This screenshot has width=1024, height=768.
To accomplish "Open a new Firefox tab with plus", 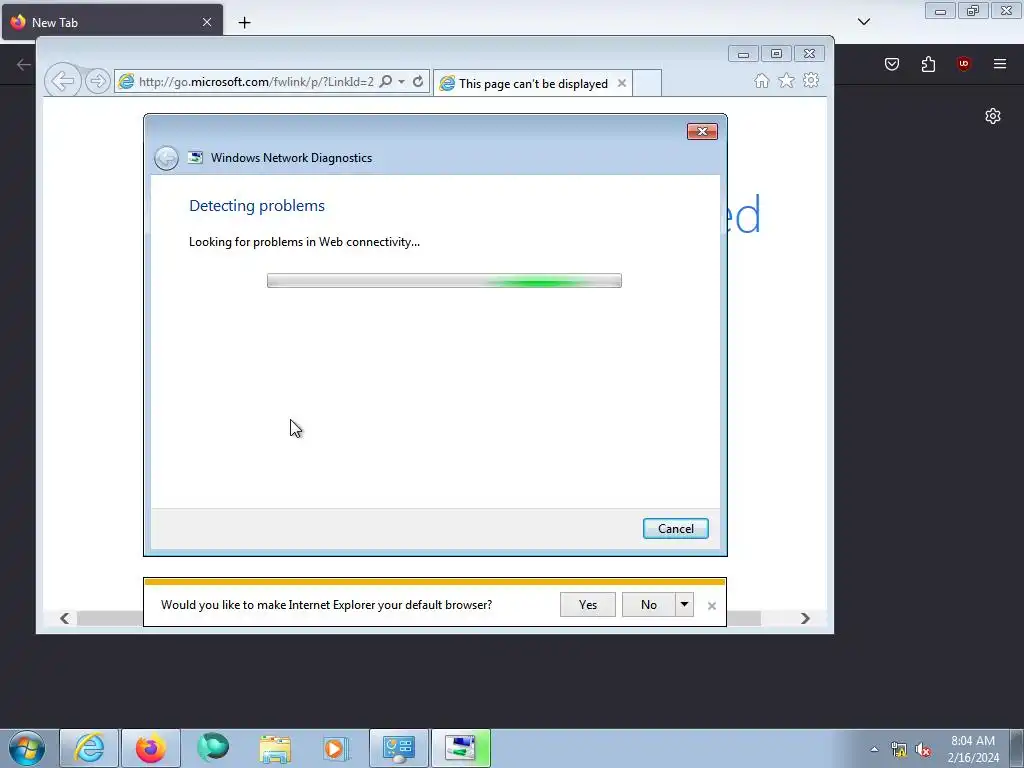I will (244, 23).
